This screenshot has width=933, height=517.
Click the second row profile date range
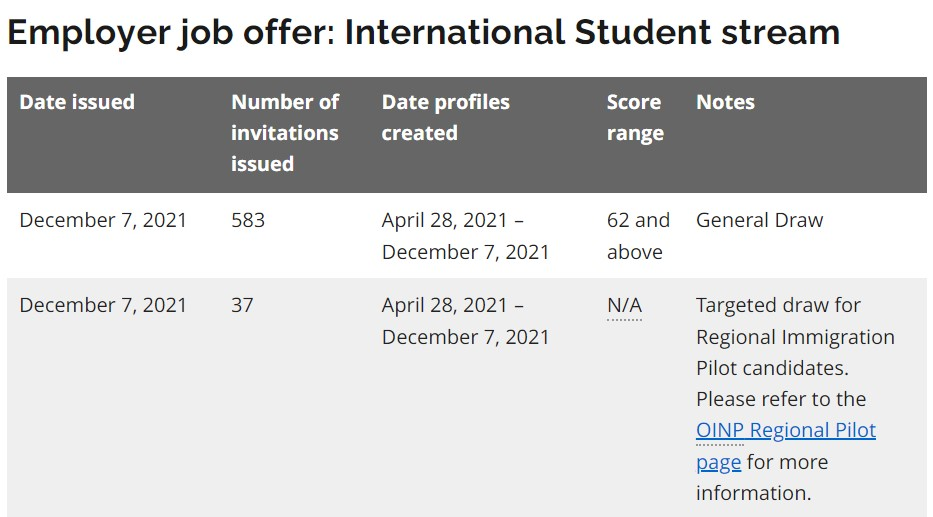[x=465, y=321]
